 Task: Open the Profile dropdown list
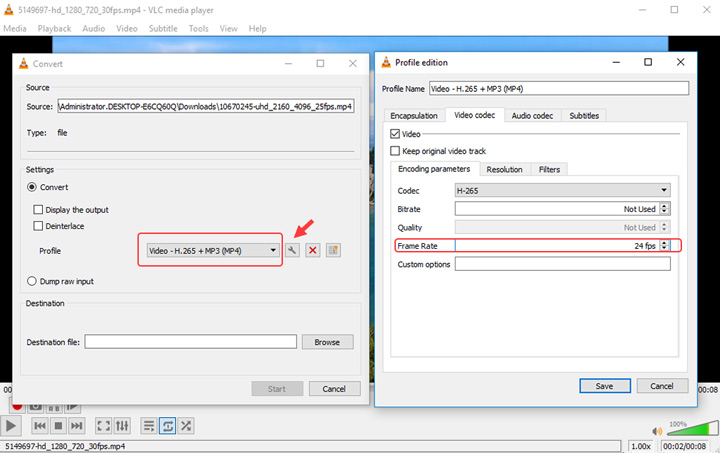point(213,250)
